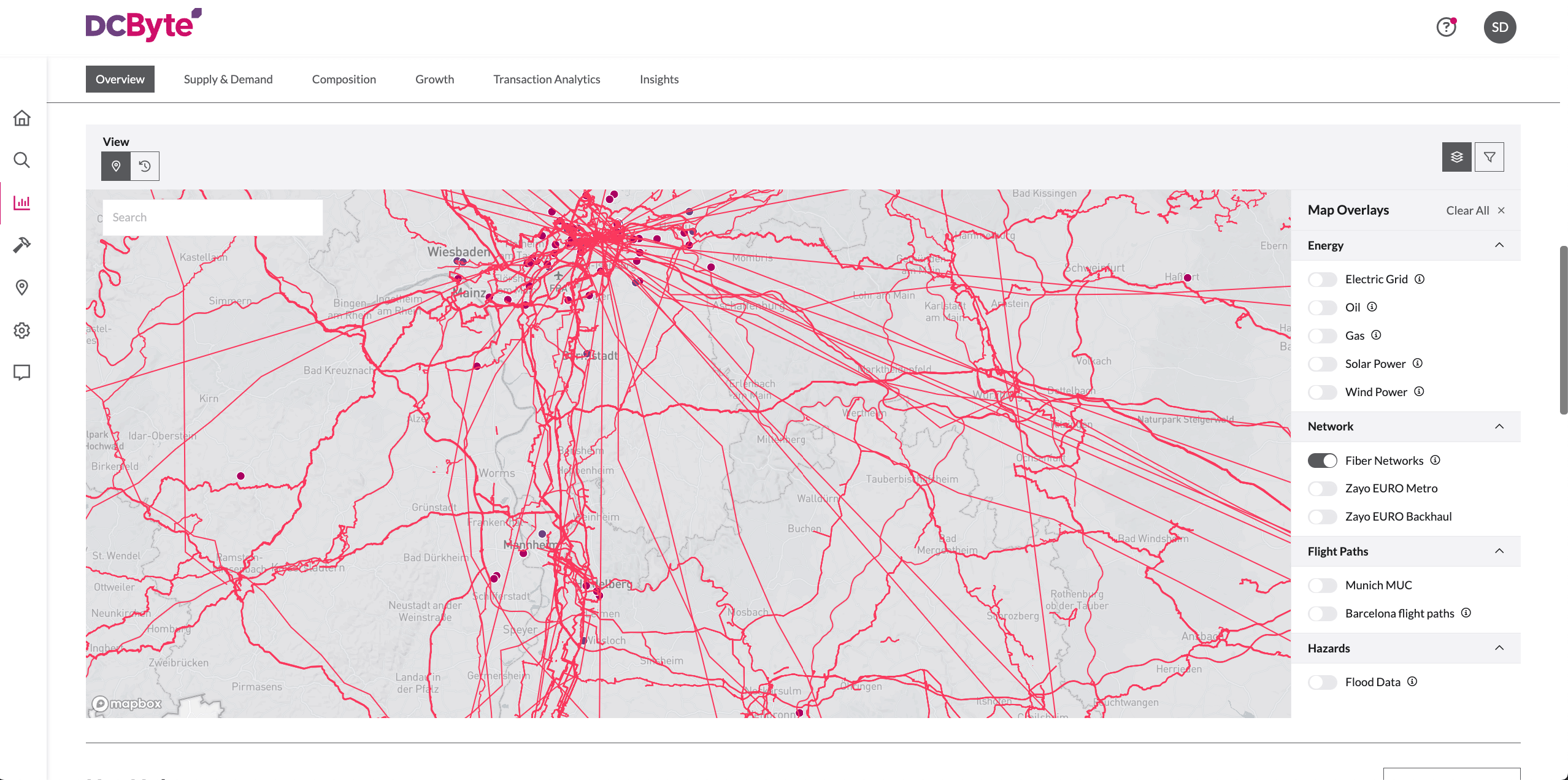
Task: Click the help question mark icon
Action: coord(1446,27)
